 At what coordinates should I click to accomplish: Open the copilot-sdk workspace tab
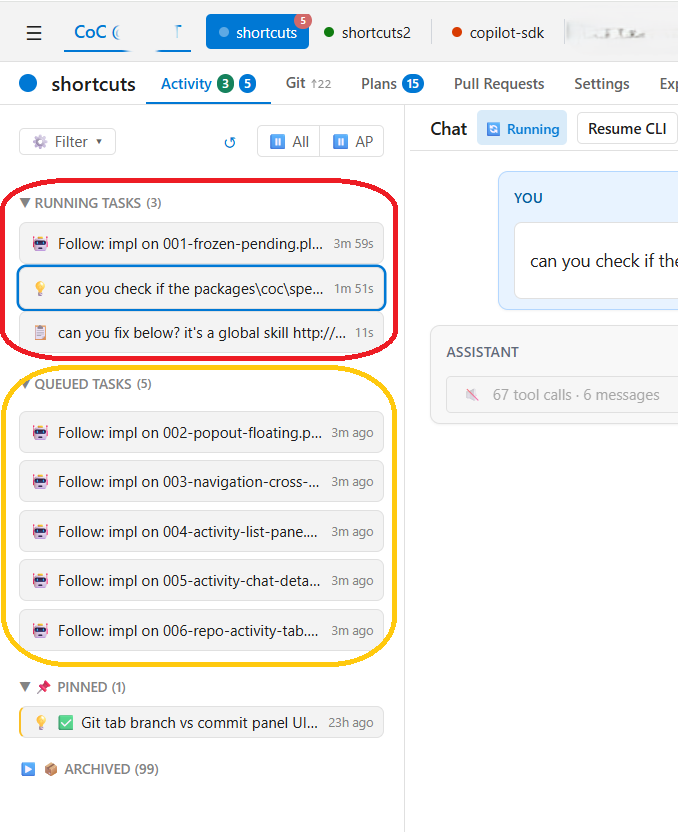tap(498, 33)
